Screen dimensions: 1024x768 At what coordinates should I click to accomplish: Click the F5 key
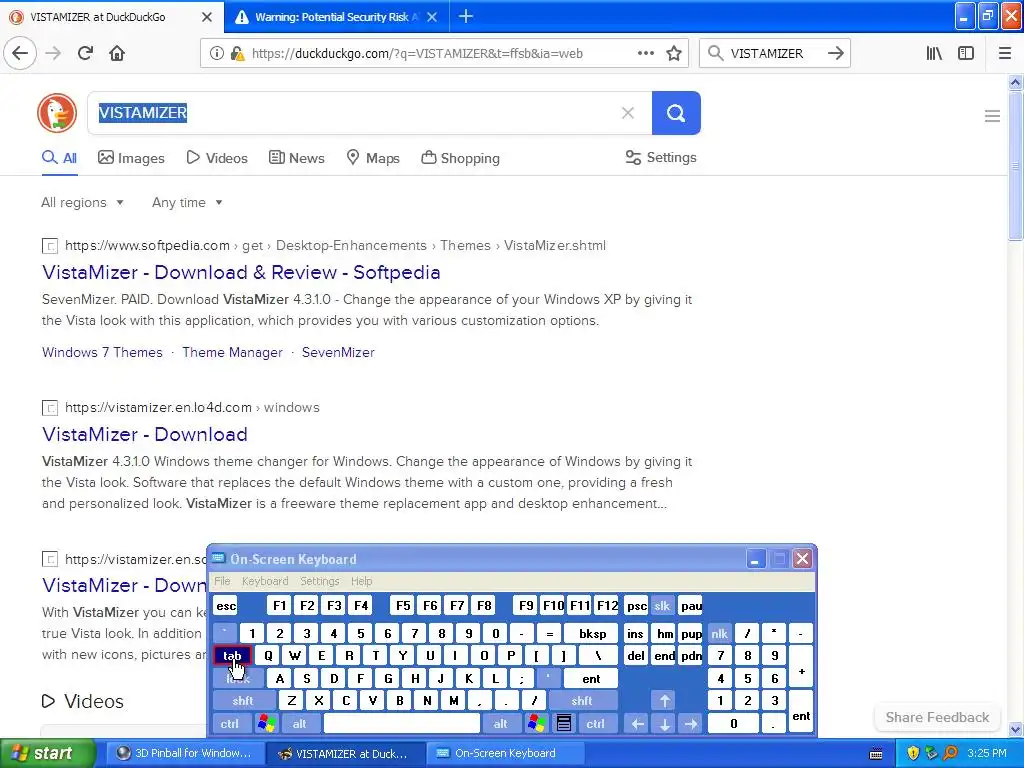[403, 605]
